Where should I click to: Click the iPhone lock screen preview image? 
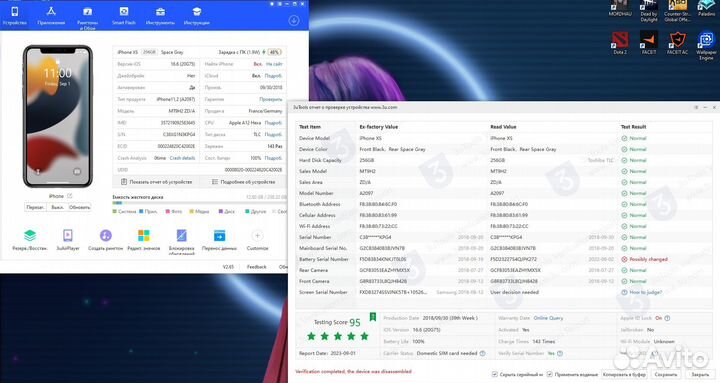[x=58, y=116]
